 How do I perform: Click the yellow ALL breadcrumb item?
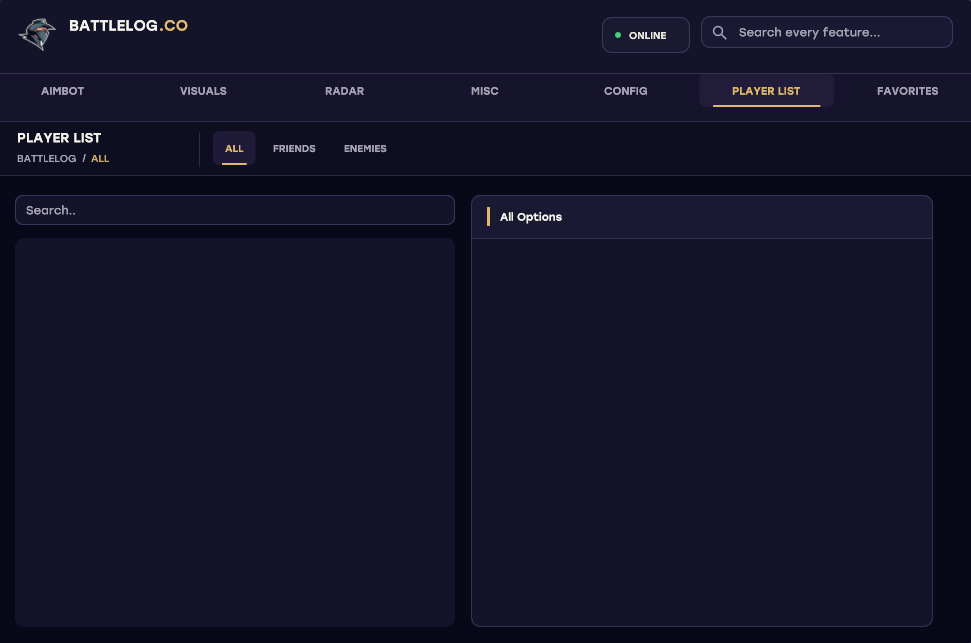(100, 159)
